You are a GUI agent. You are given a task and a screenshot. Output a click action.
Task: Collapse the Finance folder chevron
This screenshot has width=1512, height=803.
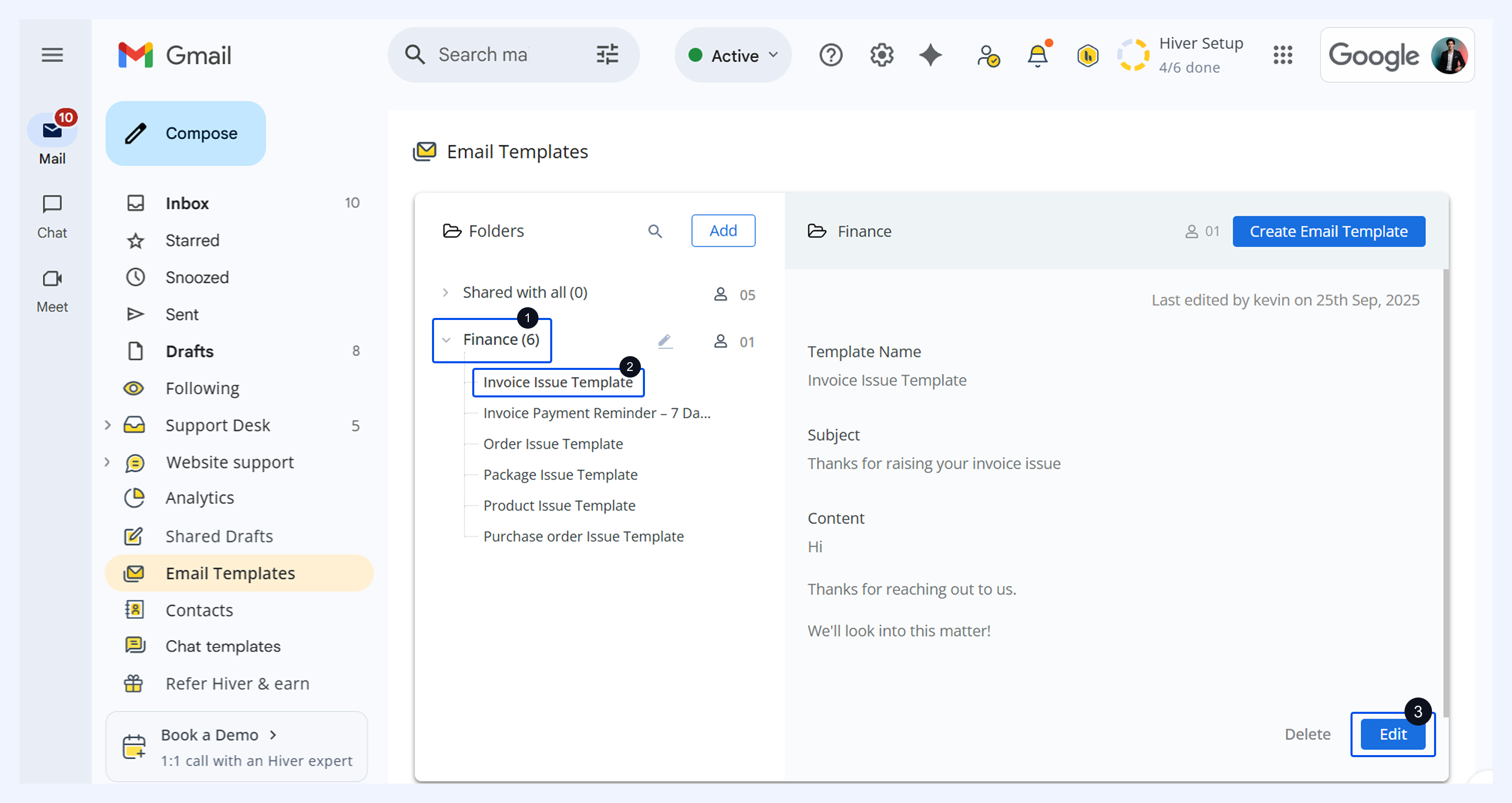[446, 340]
